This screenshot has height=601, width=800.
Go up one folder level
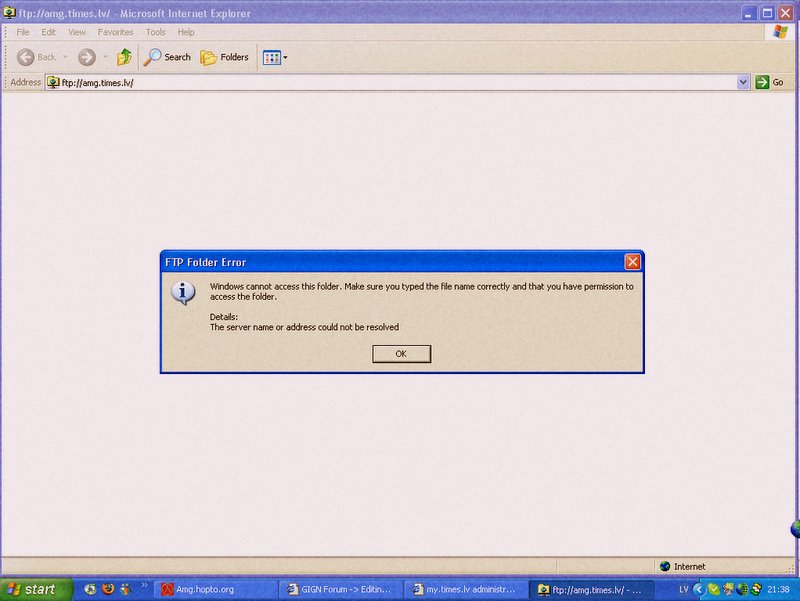point(124,57)
